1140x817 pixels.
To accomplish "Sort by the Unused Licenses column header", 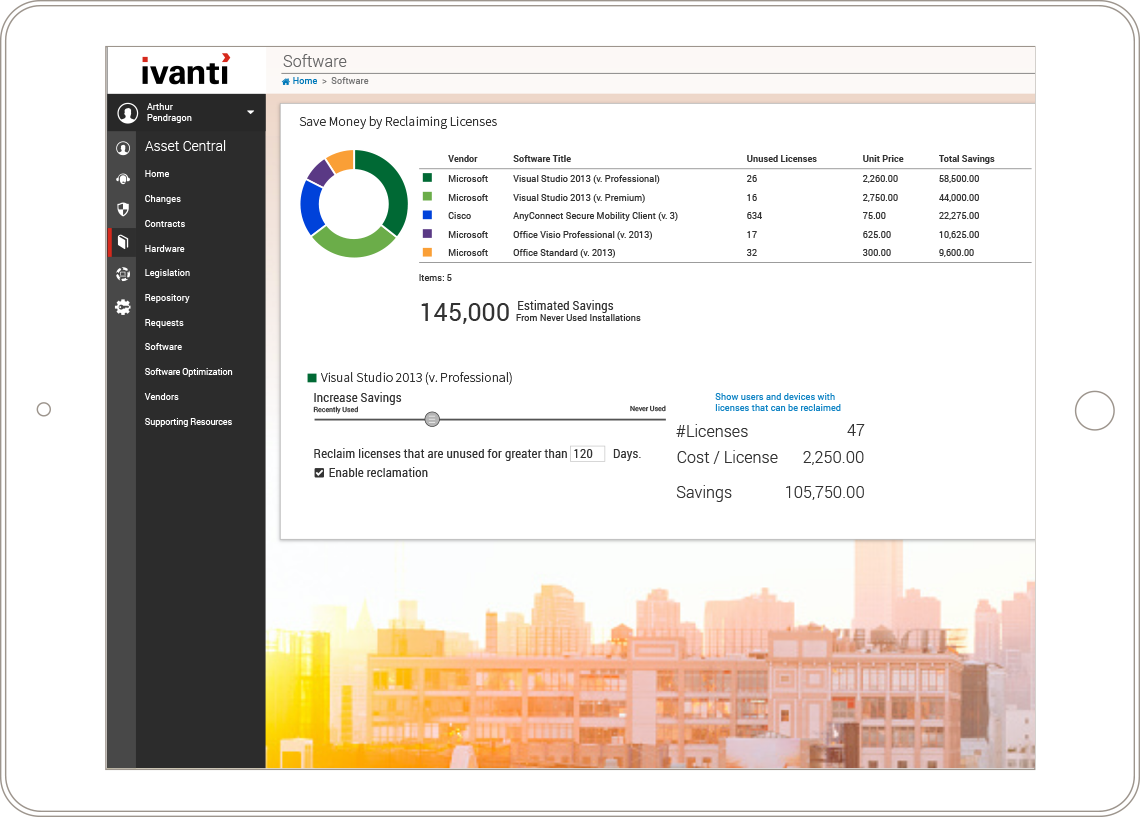I will 782,158.
